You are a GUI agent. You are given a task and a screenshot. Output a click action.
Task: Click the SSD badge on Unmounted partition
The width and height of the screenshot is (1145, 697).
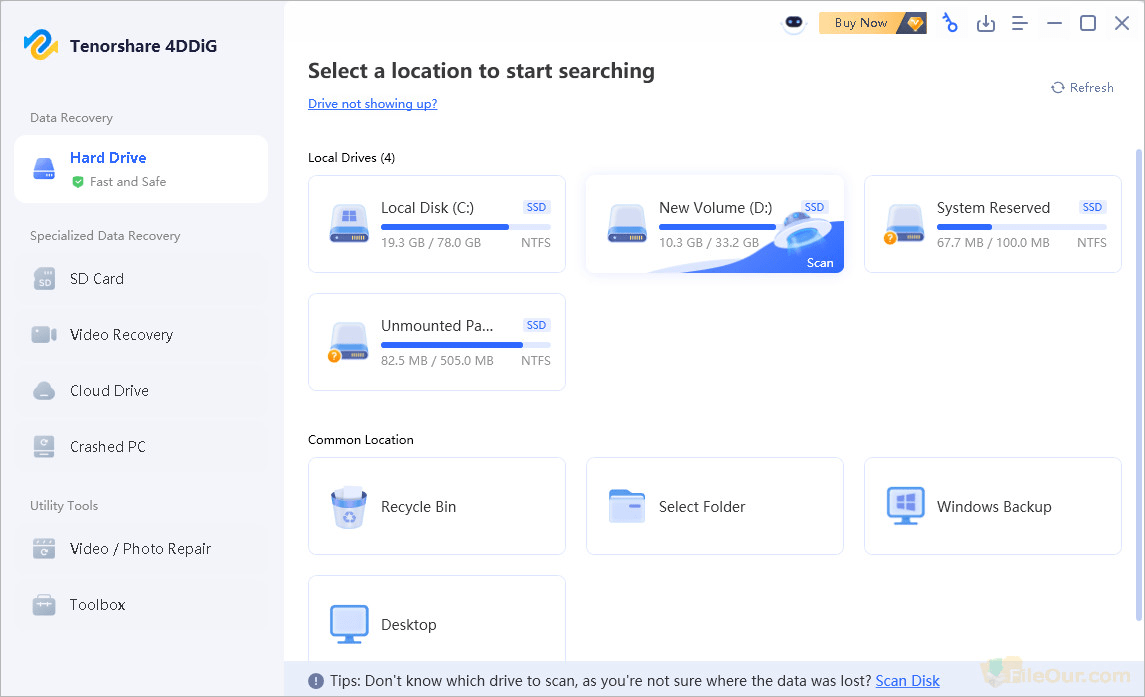click(537, 325)
